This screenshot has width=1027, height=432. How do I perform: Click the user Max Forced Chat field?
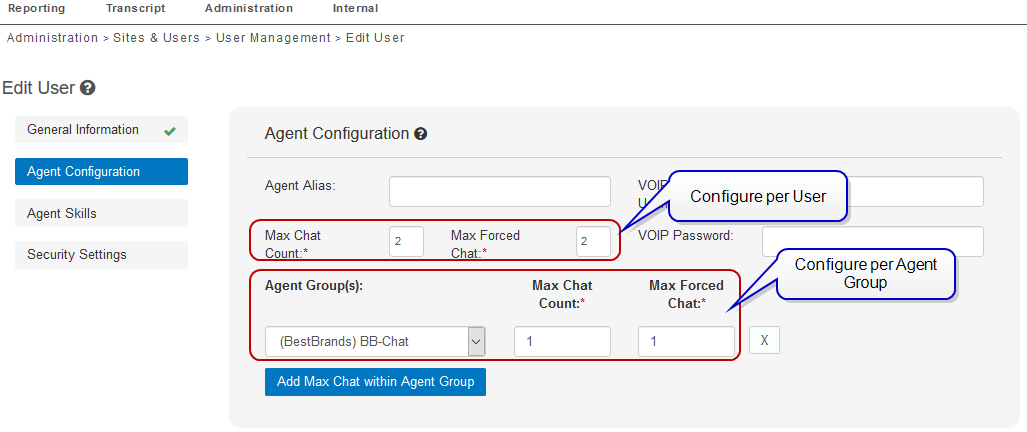[593, 241]
